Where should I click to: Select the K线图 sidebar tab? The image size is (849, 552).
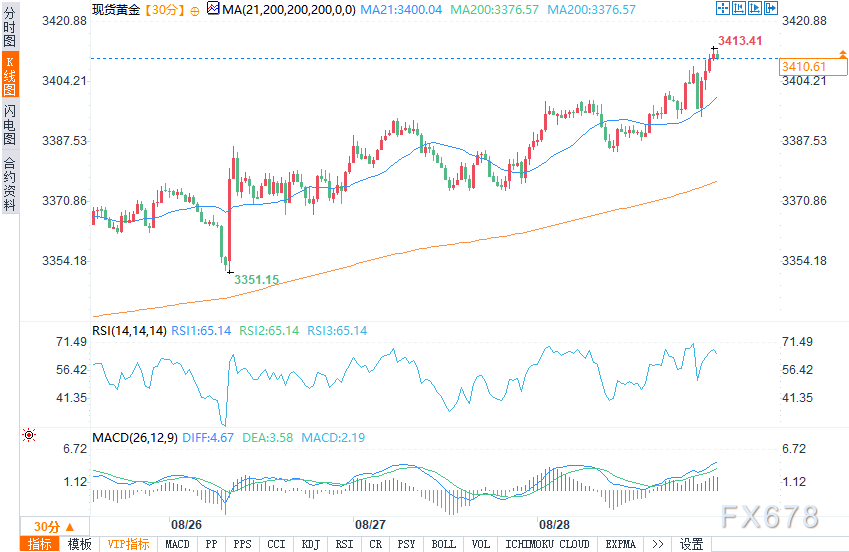[x=10, y=77]
